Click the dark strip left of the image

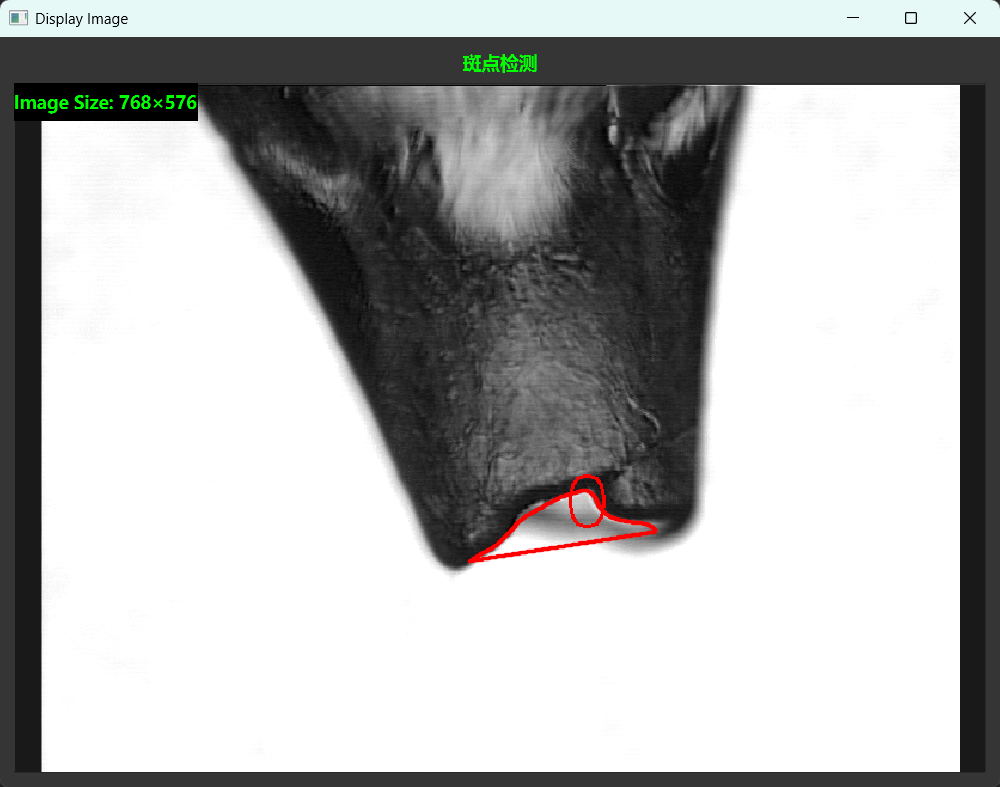[x=28, y=446]
